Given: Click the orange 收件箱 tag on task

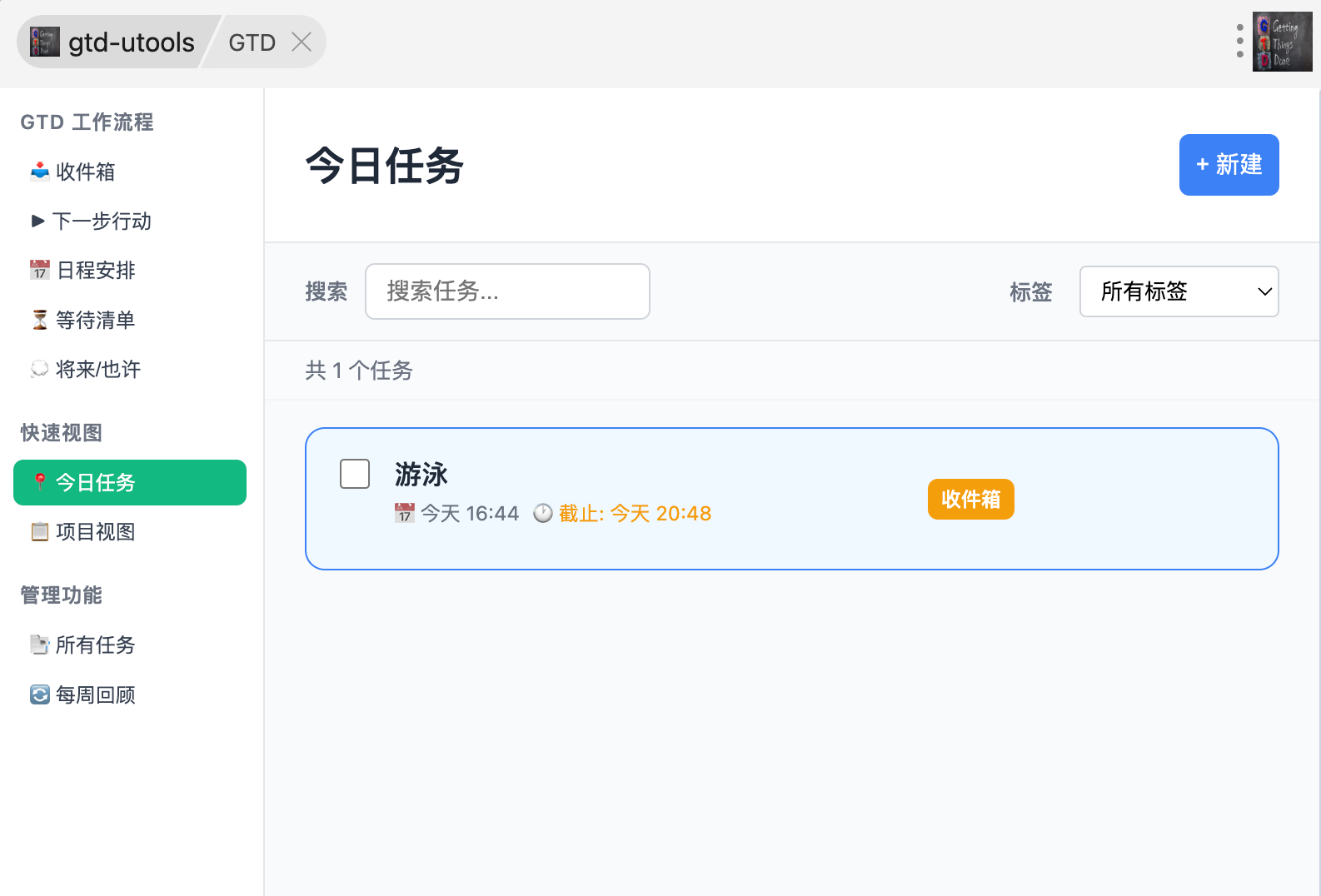Looking at the screenshot, I should [970, 499].
